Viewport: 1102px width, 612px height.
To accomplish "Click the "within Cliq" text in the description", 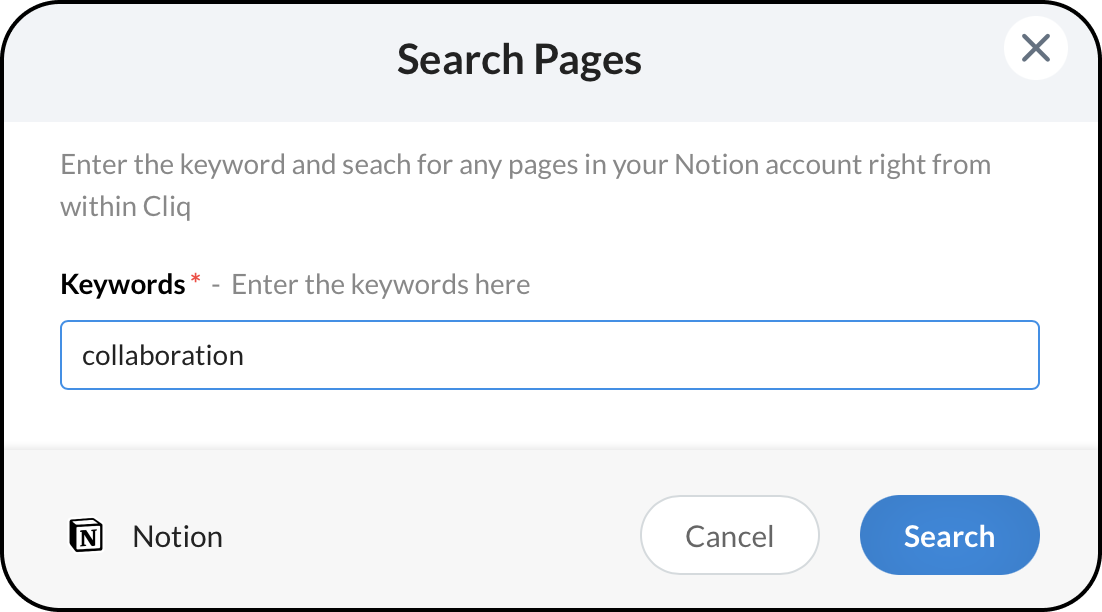I will pos(124,206).
